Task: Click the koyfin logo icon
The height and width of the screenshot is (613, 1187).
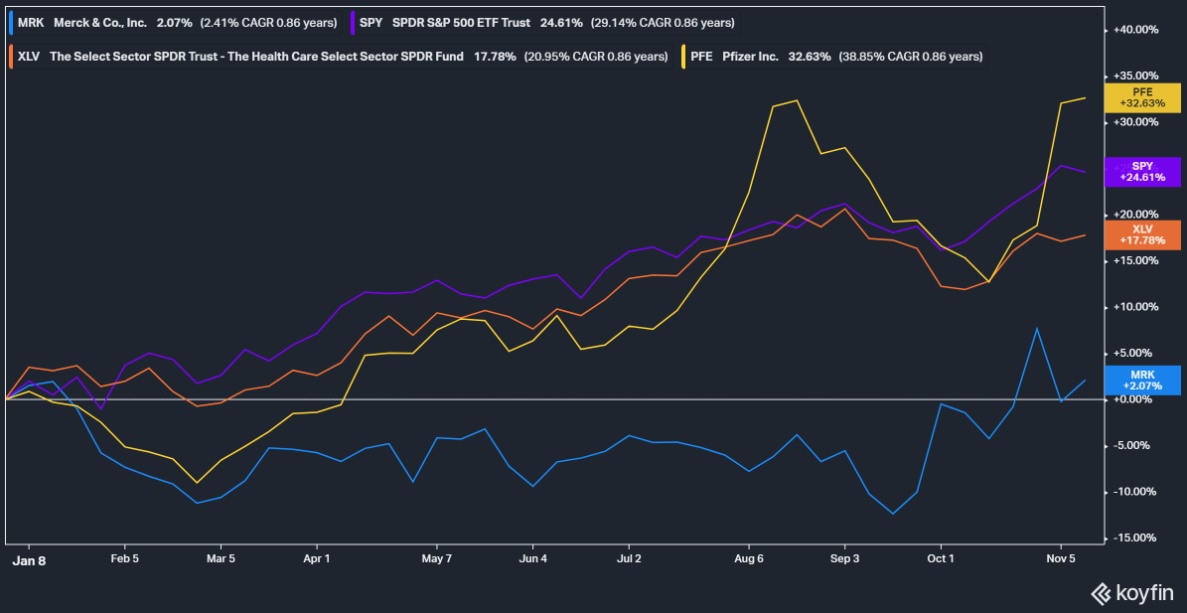Action: 1103,592
